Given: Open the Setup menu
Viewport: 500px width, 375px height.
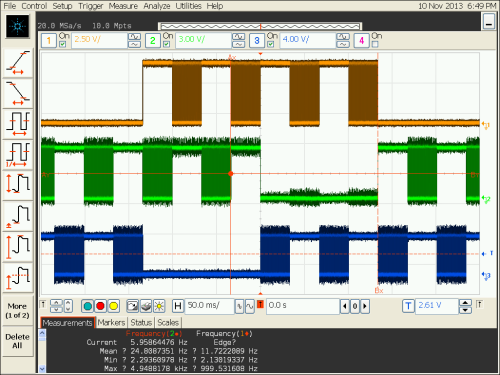Looking at the screenshot, I should pyautogui.click(x=62, y=6).
